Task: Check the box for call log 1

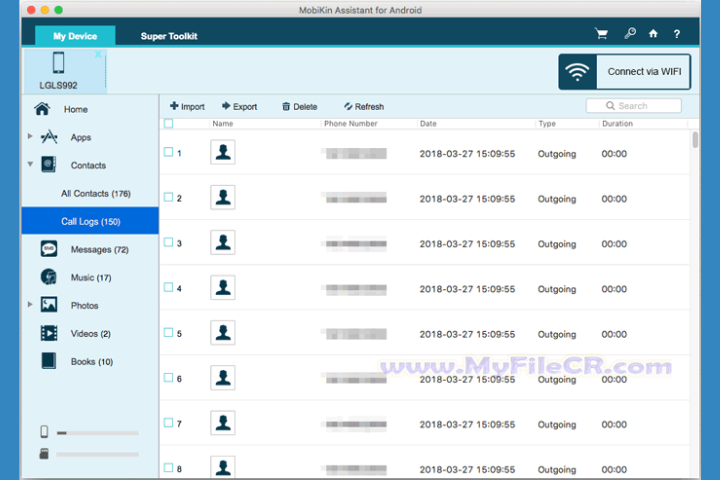Action: click(169, 152)
